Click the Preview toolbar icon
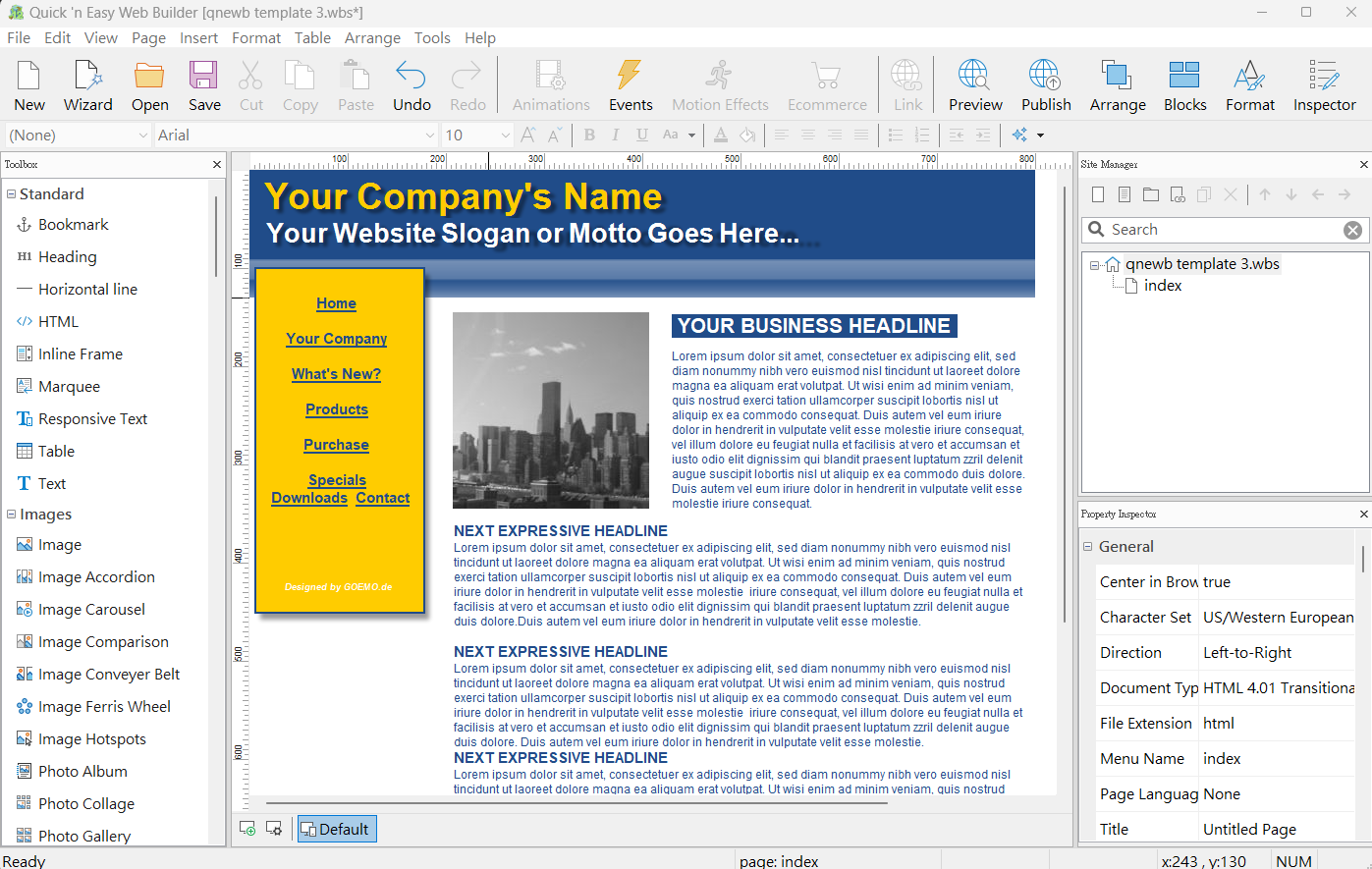Viewport: 1372px width, 869px height. pyautogui.click(x=974, y=85)
